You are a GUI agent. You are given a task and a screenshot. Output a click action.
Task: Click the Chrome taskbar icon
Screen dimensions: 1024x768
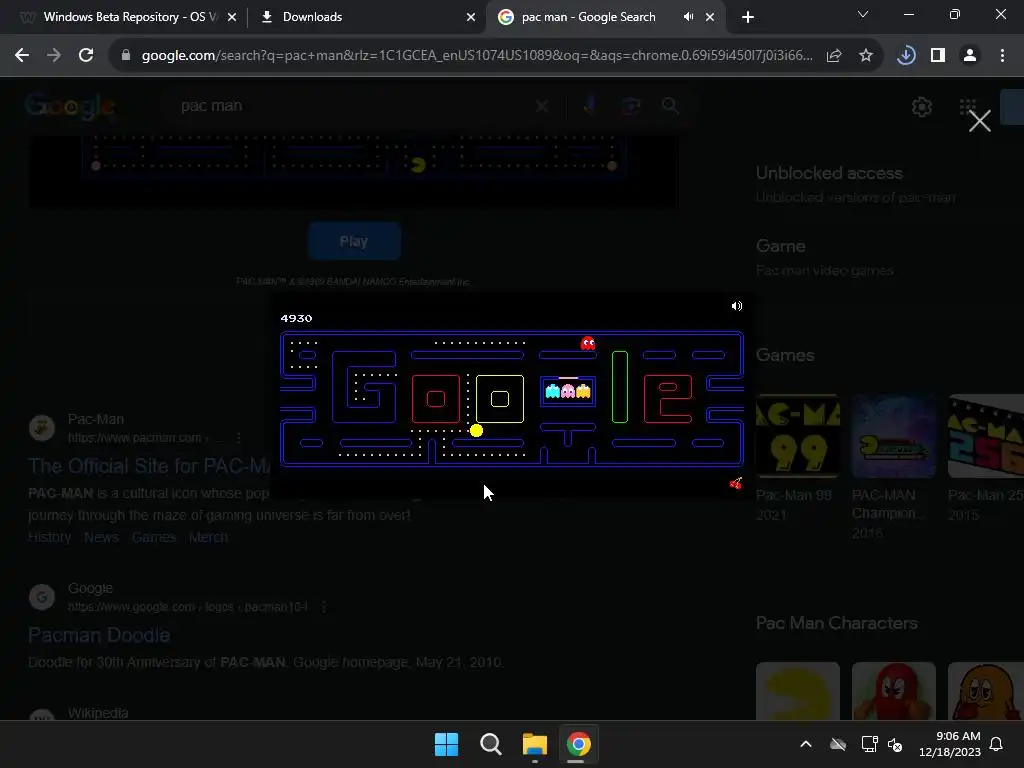click(x=579, y=744)
